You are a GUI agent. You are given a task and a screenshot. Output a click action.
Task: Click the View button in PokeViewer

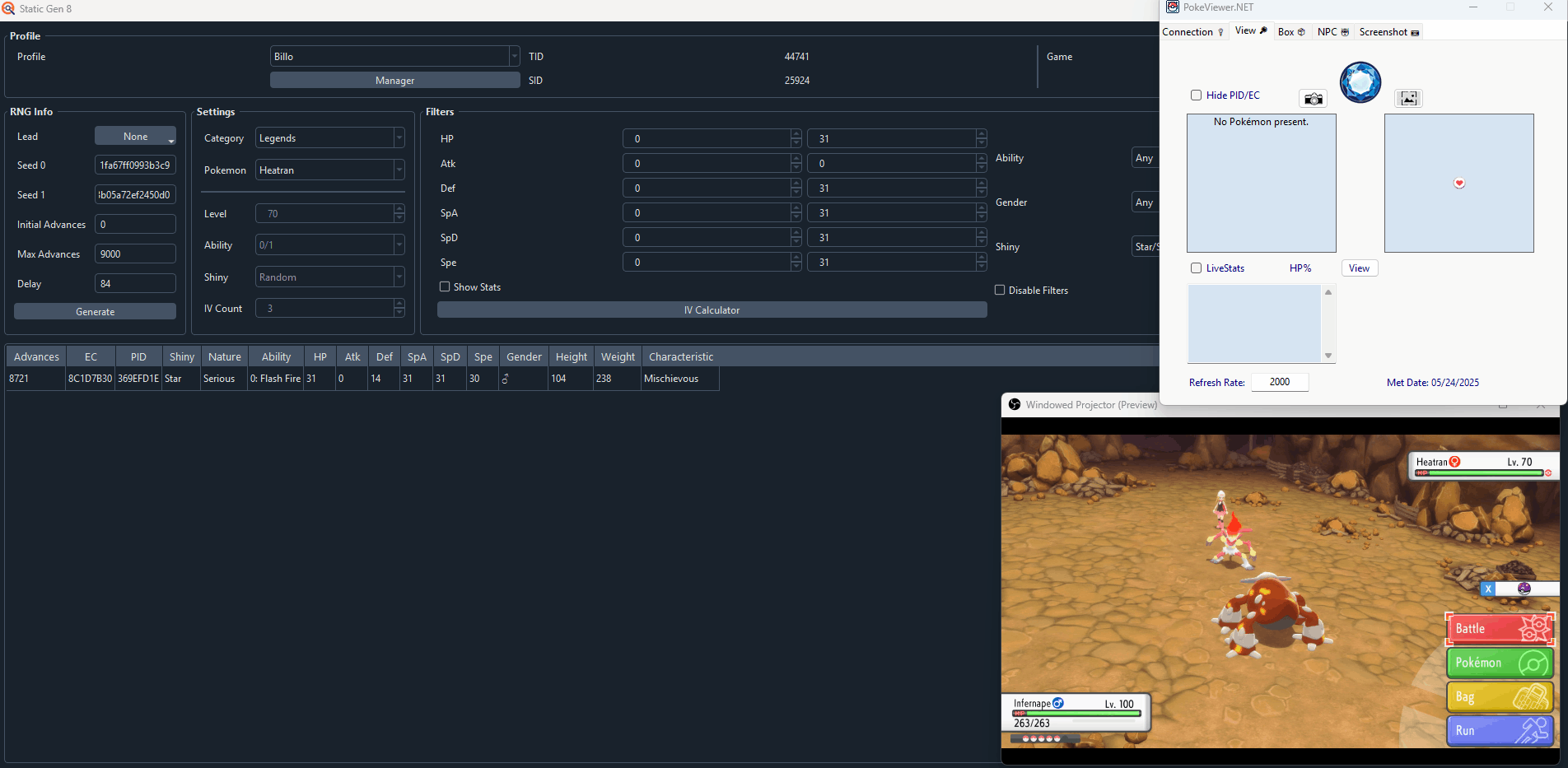point(1360,268)
